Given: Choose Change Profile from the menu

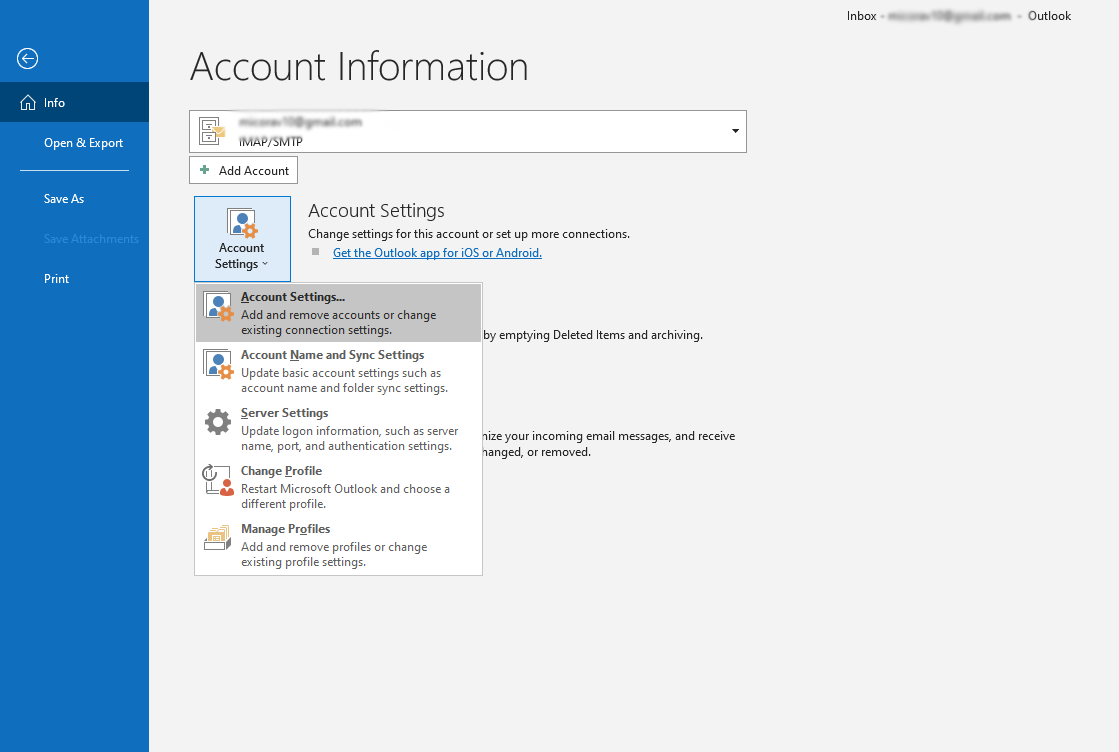Looking at the screenshot, I should [x=281, y=470].
